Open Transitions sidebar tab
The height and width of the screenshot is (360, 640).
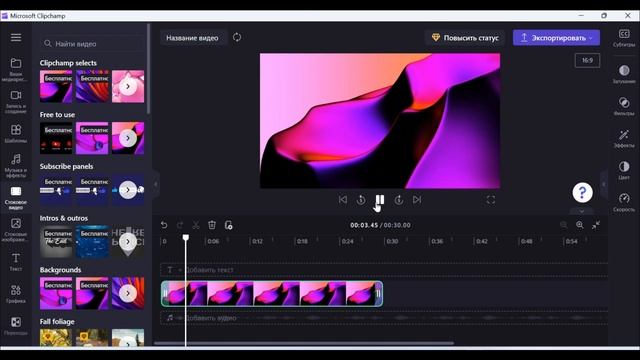(x=16, y=326)
